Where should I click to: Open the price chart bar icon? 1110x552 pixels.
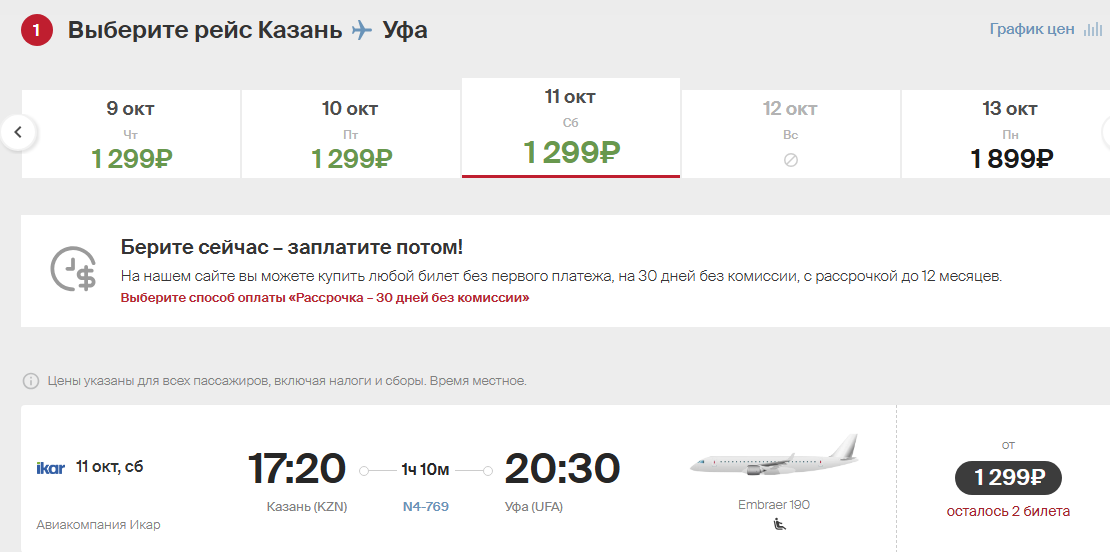[x=1092, y=30]
